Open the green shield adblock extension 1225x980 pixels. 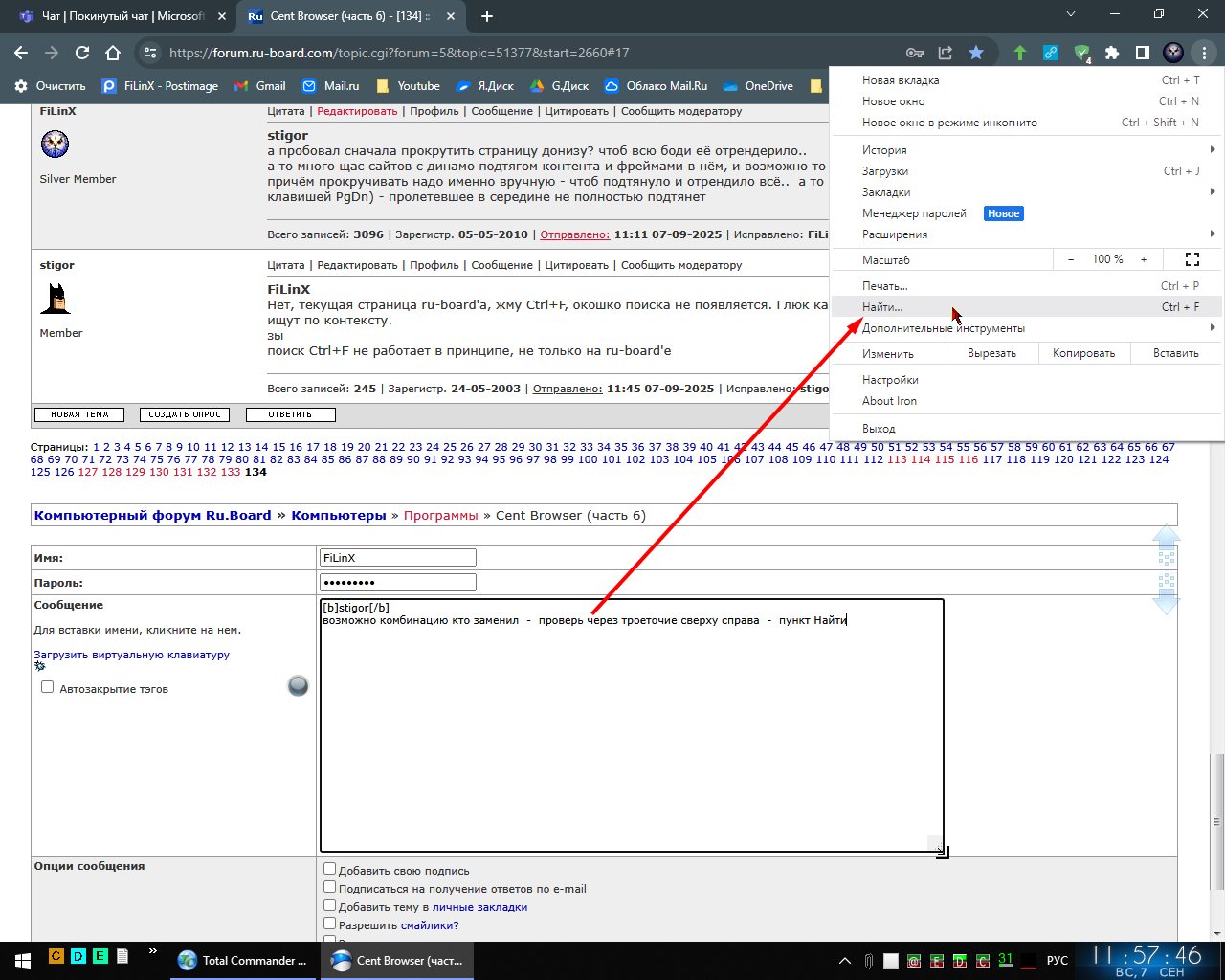click(x=1081, y=53)
